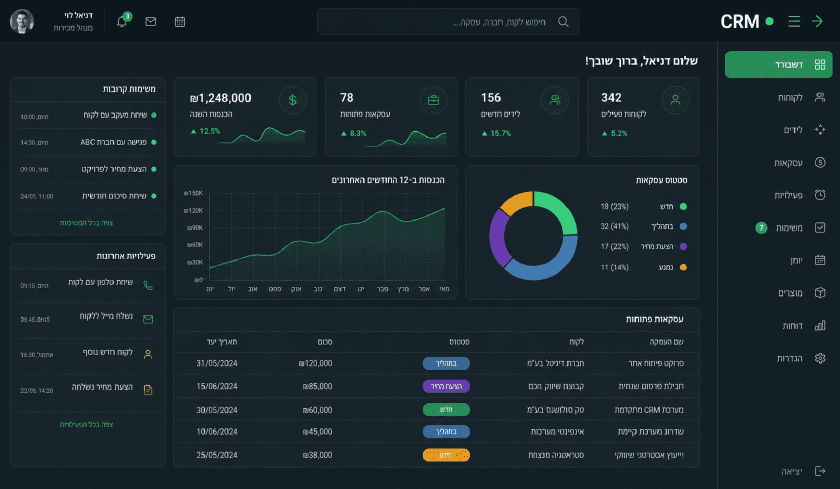Click the briefcase icon on the 78 open deals card
This screenshot has width=840, height=489.
pyautogui.click(x=433, y=100)
